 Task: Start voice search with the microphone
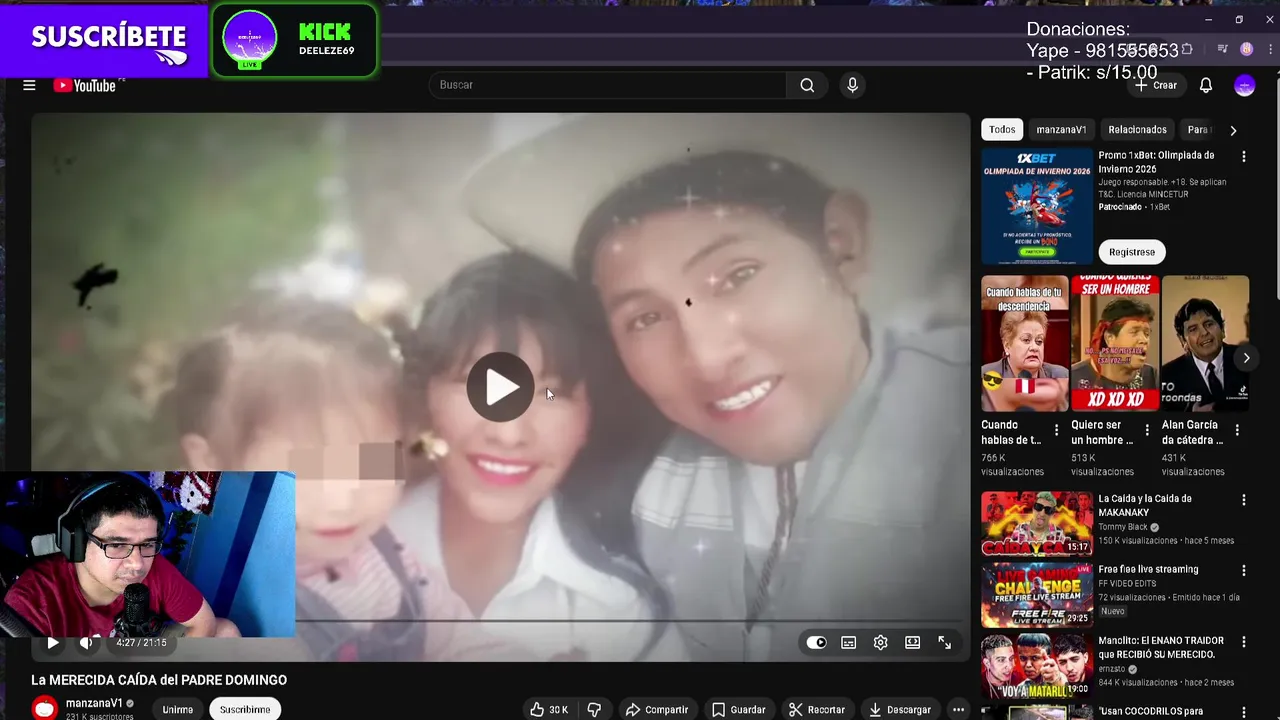[852, 85]
